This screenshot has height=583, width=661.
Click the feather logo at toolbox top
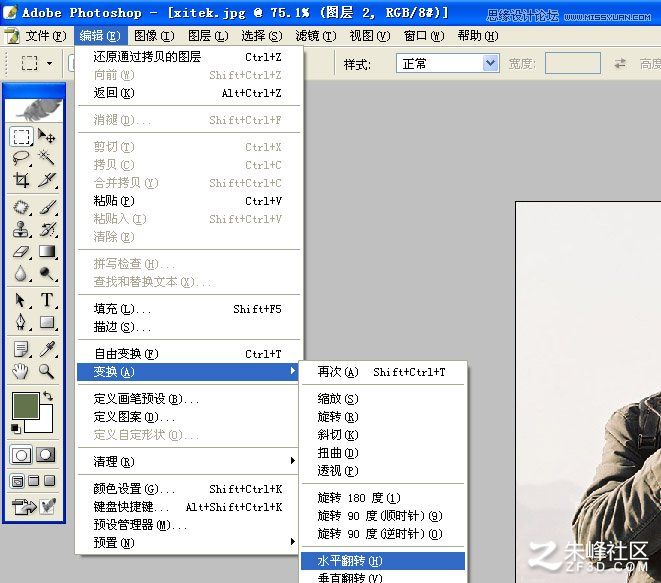[x=35, y=110]
